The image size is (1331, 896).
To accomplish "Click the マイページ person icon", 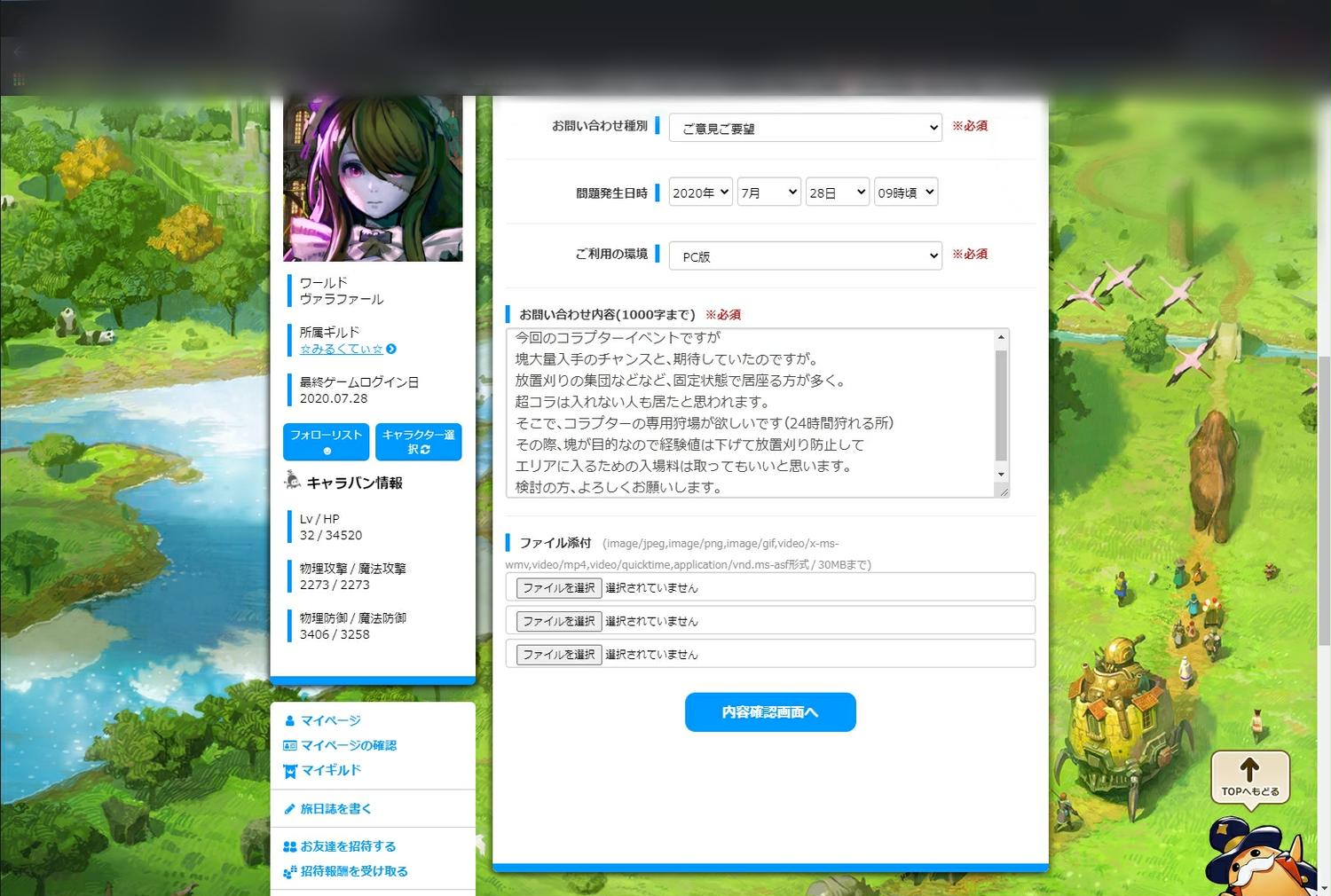I will click(x=289, y=721).
